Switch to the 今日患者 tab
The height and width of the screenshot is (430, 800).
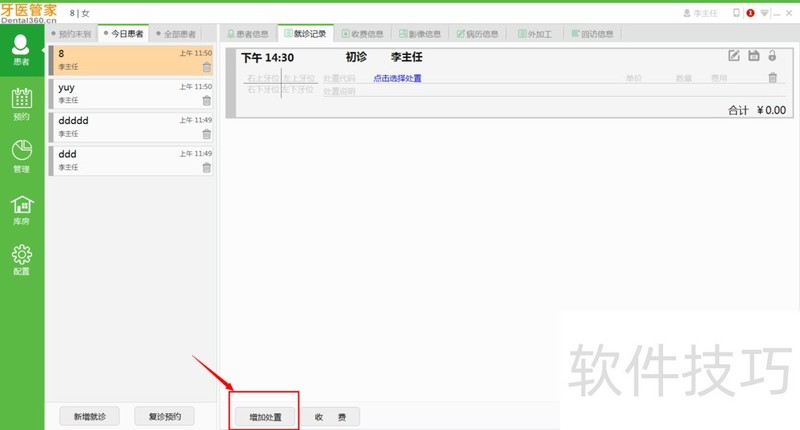click(123, 34)
